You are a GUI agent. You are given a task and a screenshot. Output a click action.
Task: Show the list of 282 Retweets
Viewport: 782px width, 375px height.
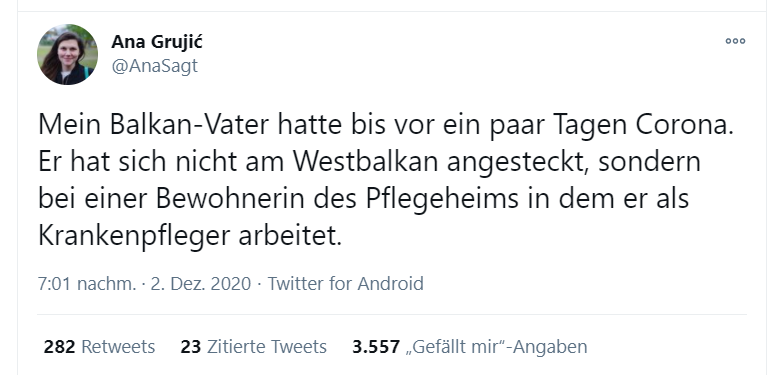click(99, 346)
